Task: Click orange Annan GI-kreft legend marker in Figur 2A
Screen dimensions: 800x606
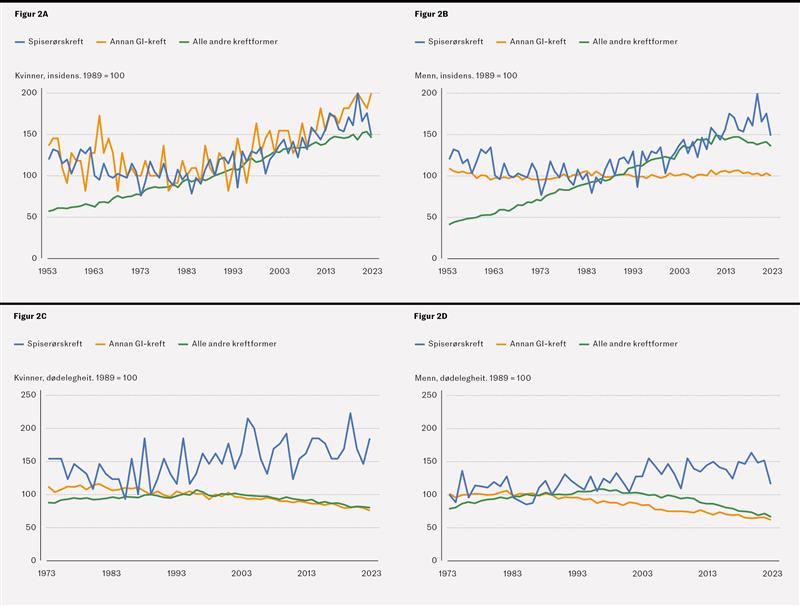Action: 100,42
